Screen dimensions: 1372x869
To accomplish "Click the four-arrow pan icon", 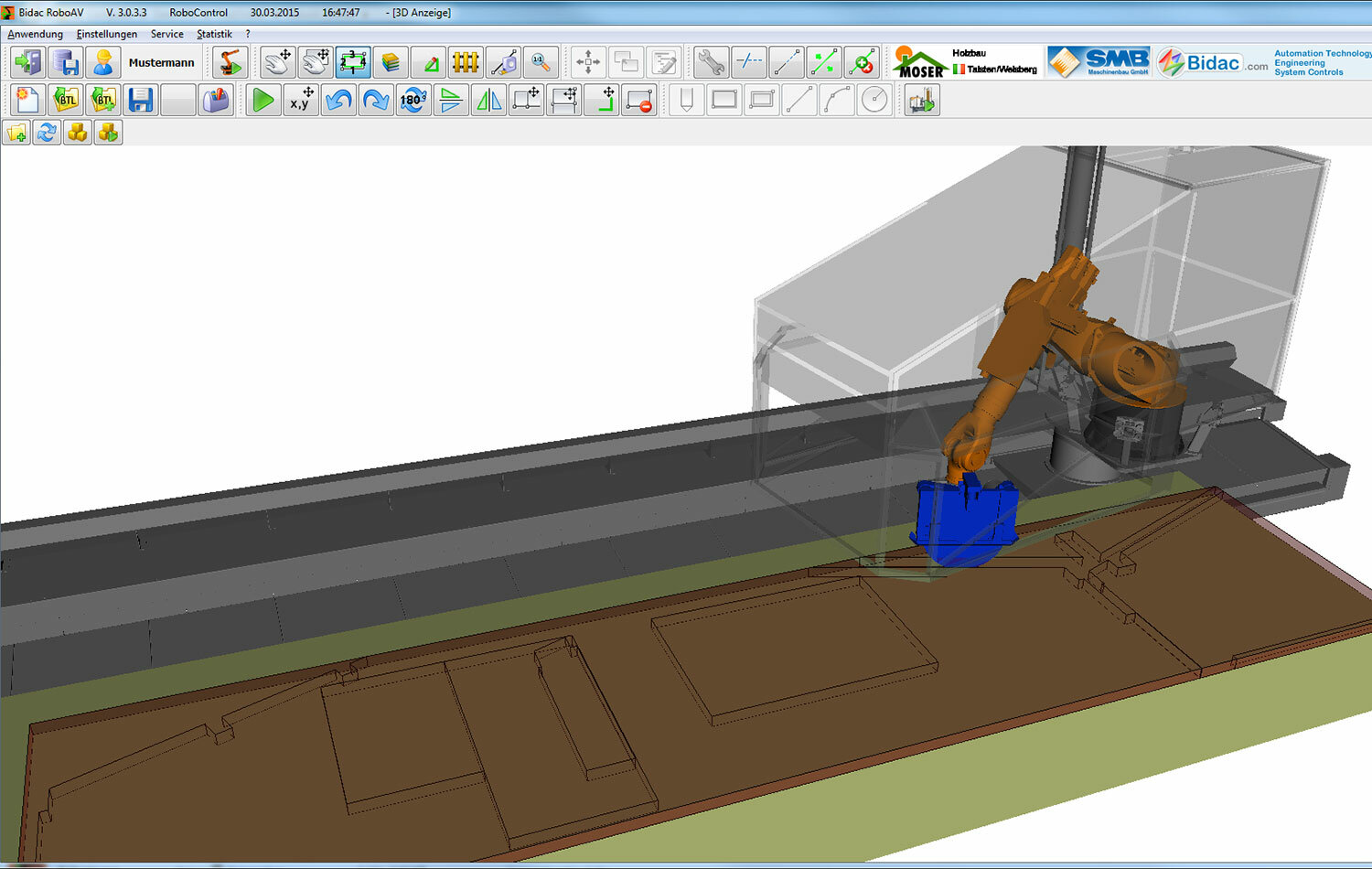I will click(588, 62).
